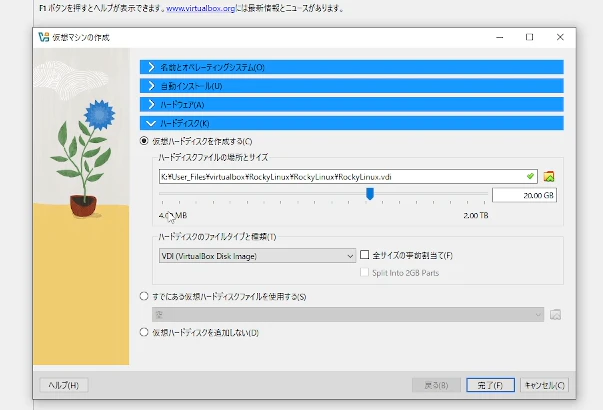Select 仮想ハードディスクを追加しない(D) option
Image resolution: width=603 pixels, height=410 pixels.
click(144, 332)
